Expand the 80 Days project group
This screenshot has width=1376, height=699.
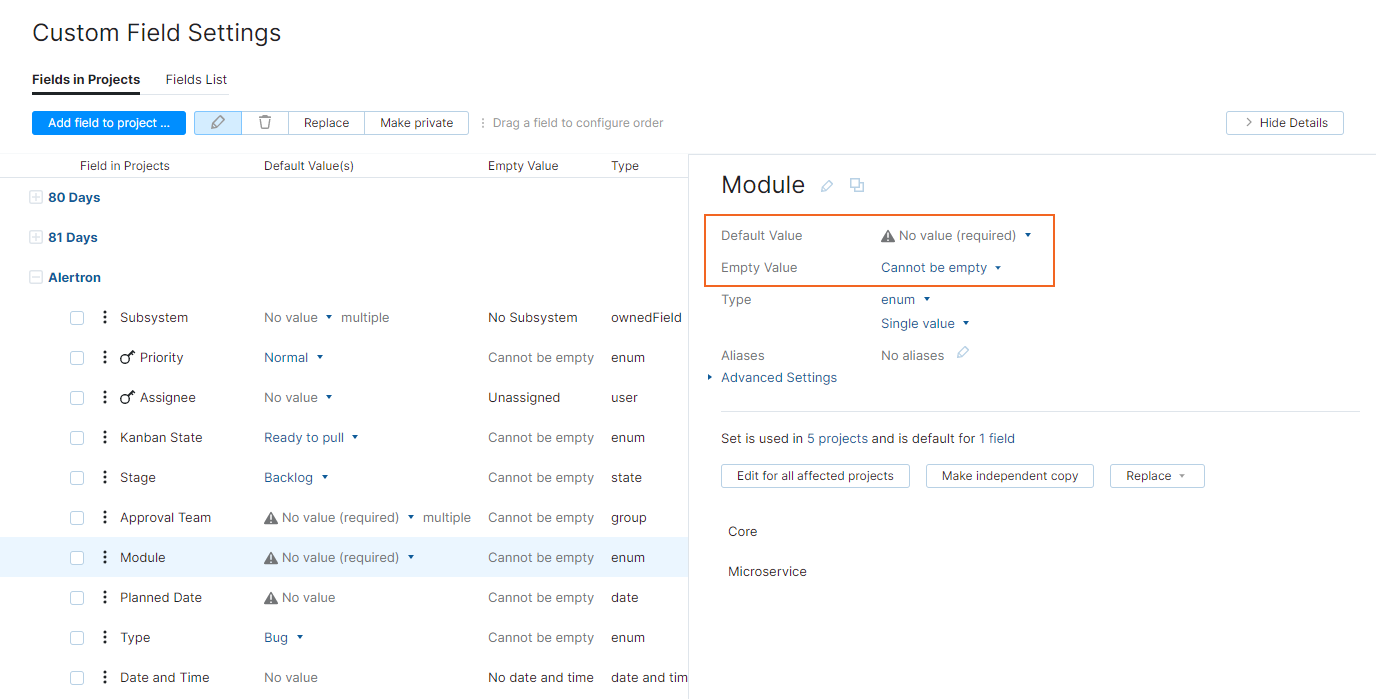coord(36,198)
